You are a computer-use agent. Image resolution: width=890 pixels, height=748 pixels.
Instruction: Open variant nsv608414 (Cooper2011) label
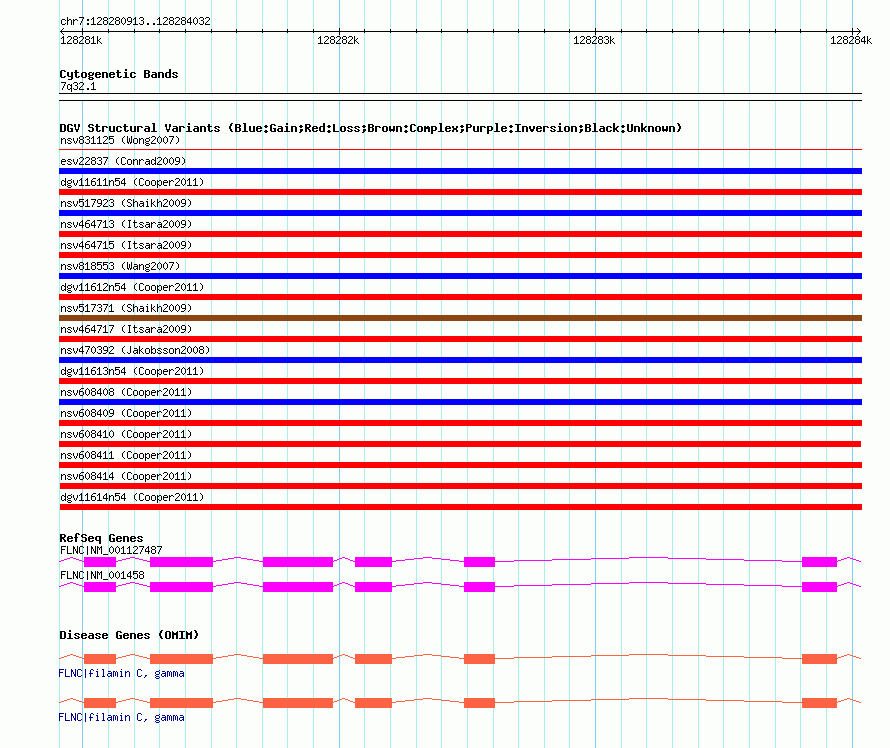(x=126, y=476)
